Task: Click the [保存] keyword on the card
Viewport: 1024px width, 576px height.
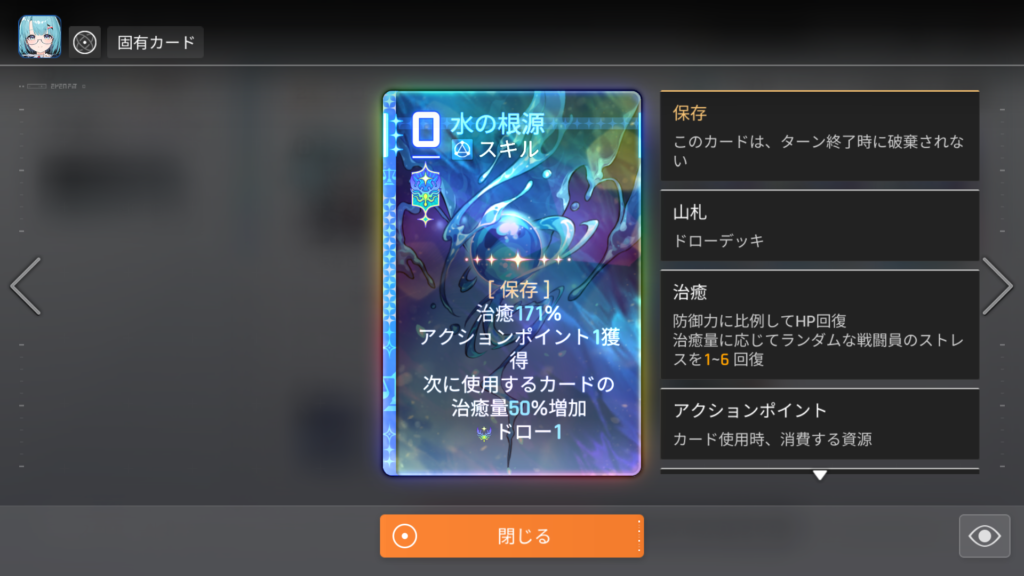Action: (519, 289)
